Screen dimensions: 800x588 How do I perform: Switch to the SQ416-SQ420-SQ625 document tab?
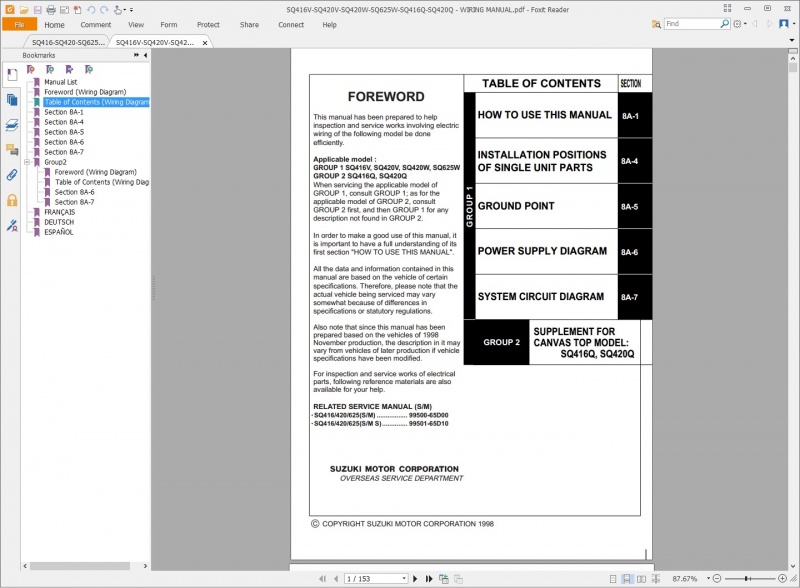point(67,42)
